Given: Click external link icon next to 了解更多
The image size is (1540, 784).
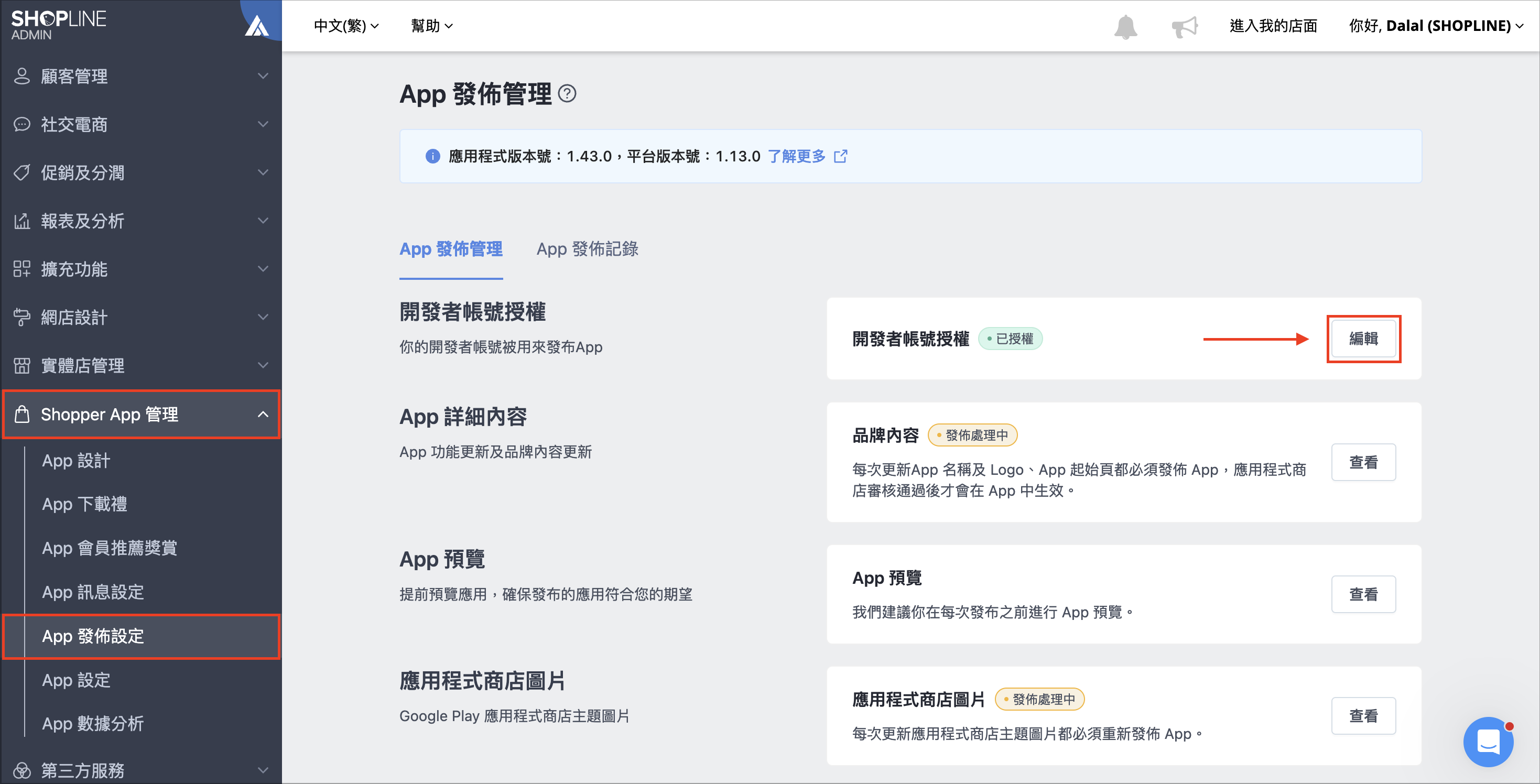Looking at the screenshot, I should [x=841, y=157].
